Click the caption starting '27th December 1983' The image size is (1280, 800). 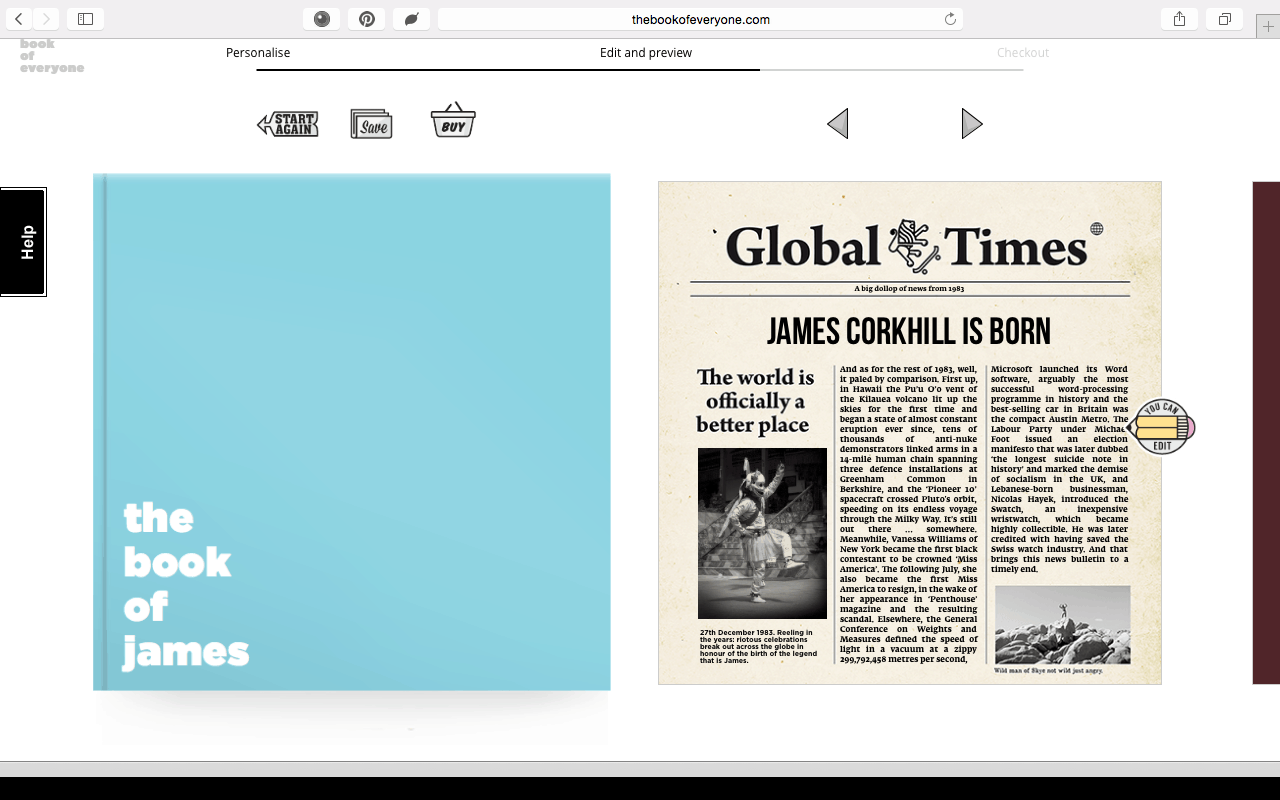pyautogui.click(x=760, y=646)
